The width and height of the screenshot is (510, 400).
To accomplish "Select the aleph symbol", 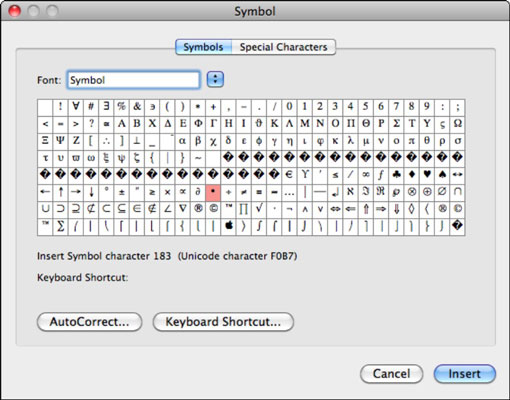I will pos(350,192).
